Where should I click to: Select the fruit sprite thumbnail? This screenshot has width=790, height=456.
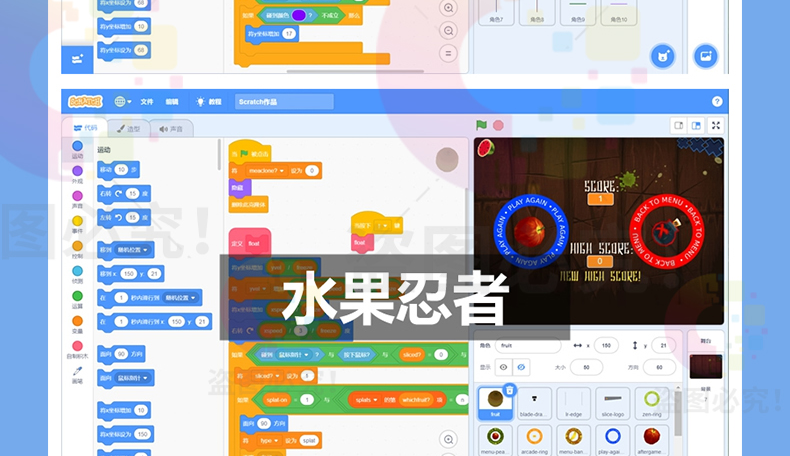pos(495,403)
